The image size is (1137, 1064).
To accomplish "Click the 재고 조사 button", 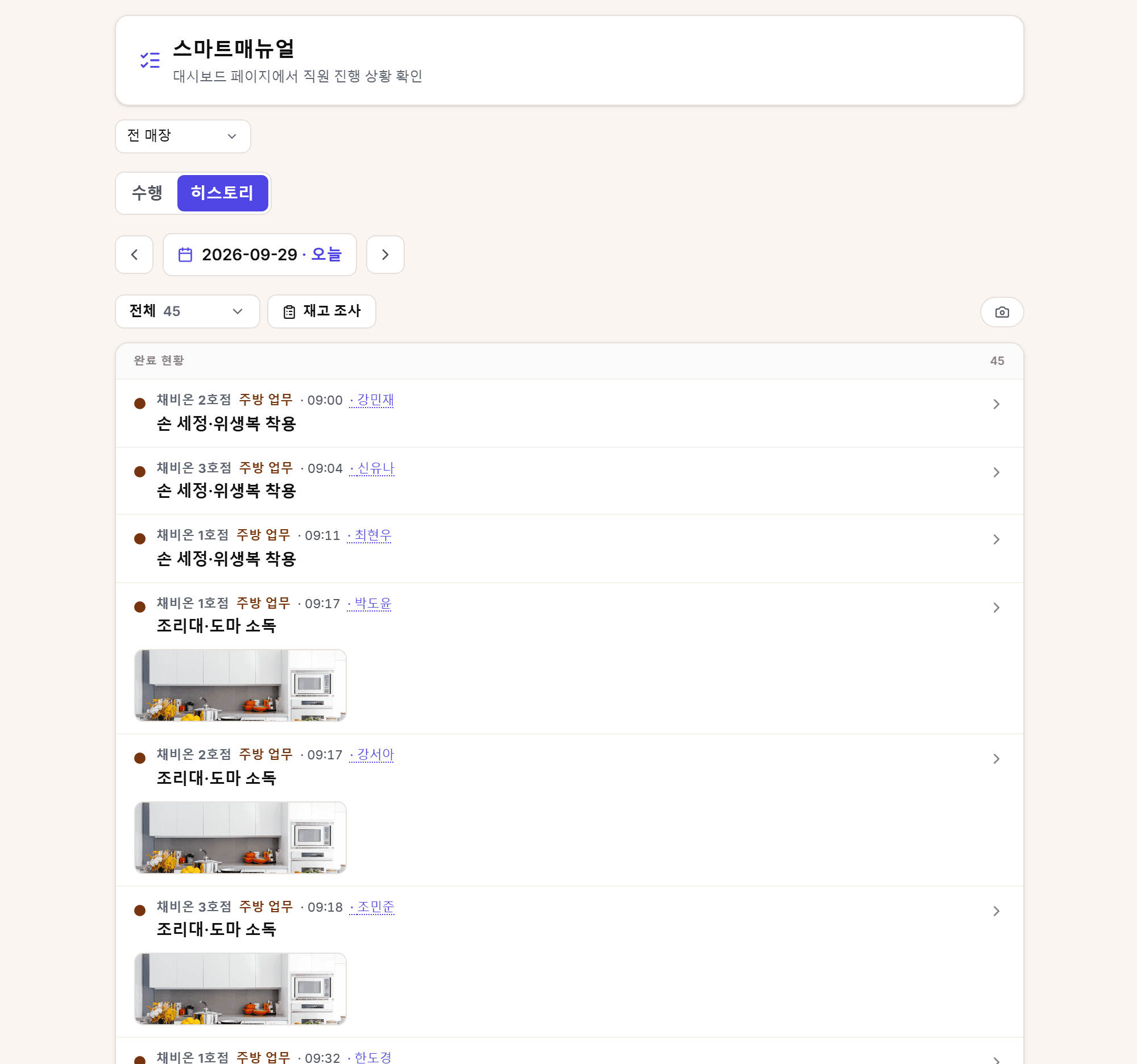I will coord(321,311).
